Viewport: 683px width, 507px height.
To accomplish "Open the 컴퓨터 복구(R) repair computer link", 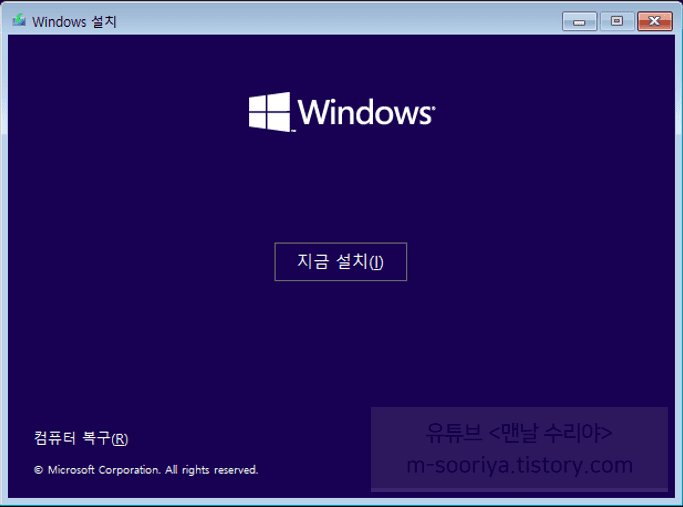I will (x=81, y=438).
